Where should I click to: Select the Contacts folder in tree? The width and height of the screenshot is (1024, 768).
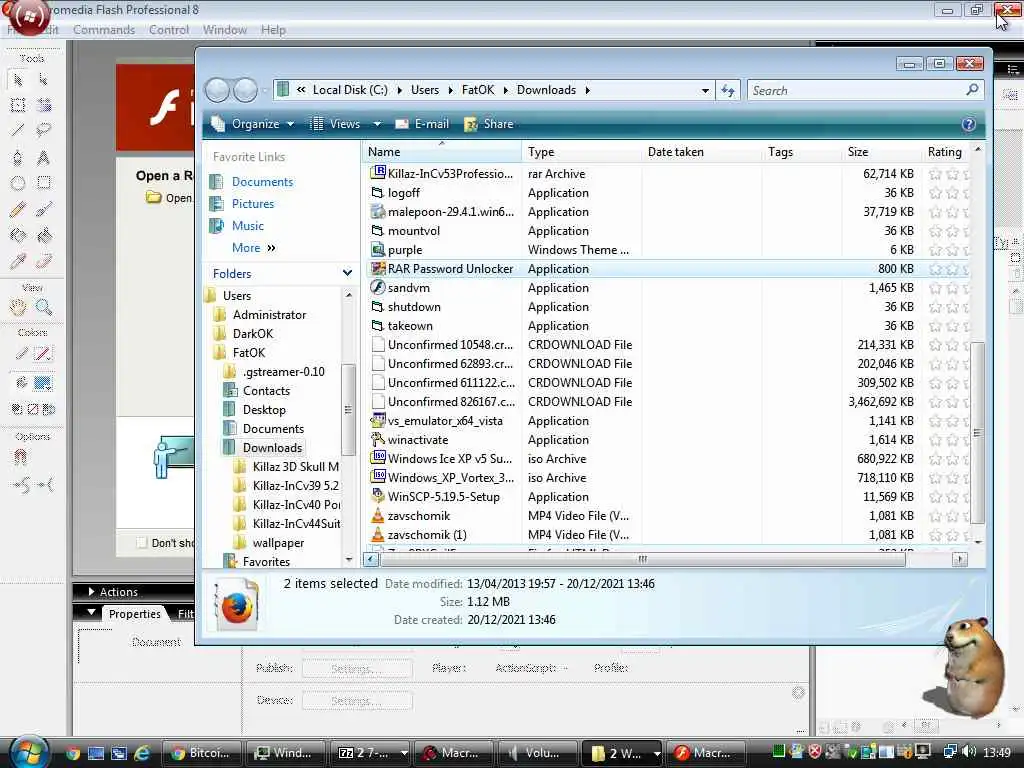tap(266, 391)
